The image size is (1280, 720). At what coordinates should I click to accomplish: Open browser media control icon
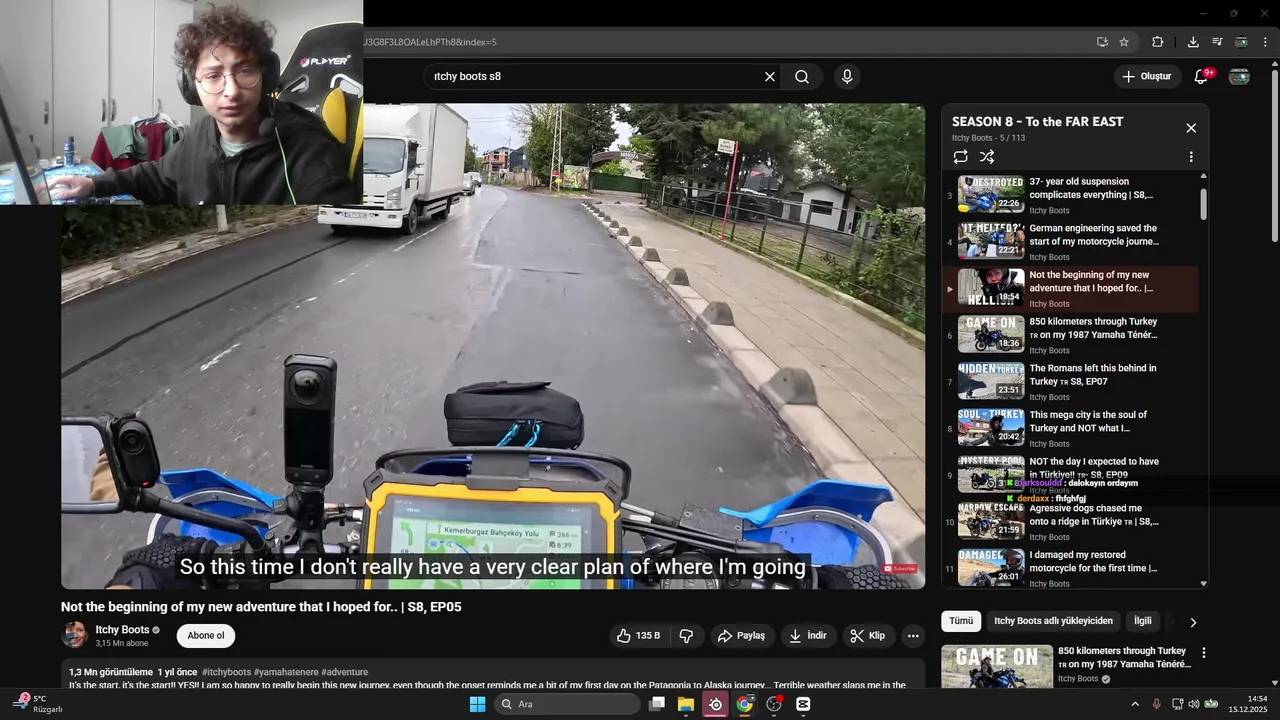1217,42
